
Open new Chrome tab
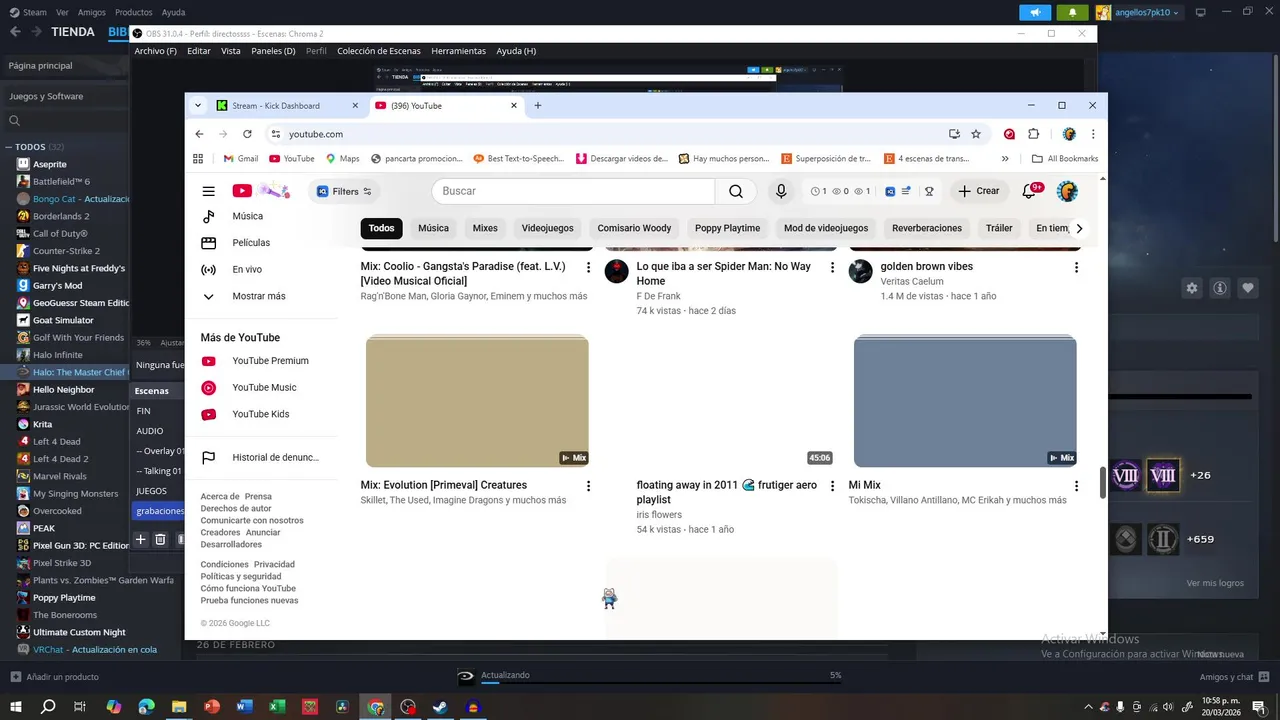[x=538, y=105]
